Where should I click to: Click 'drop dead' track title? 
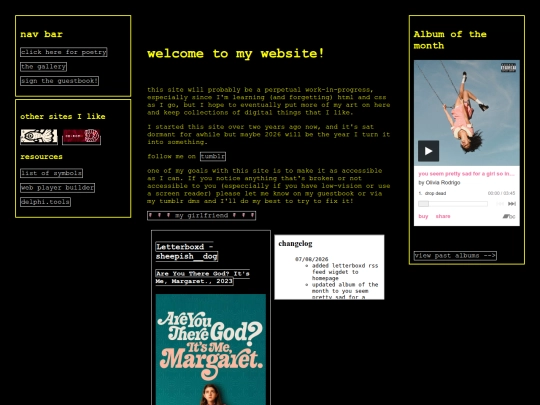click(x=435, y=193)
